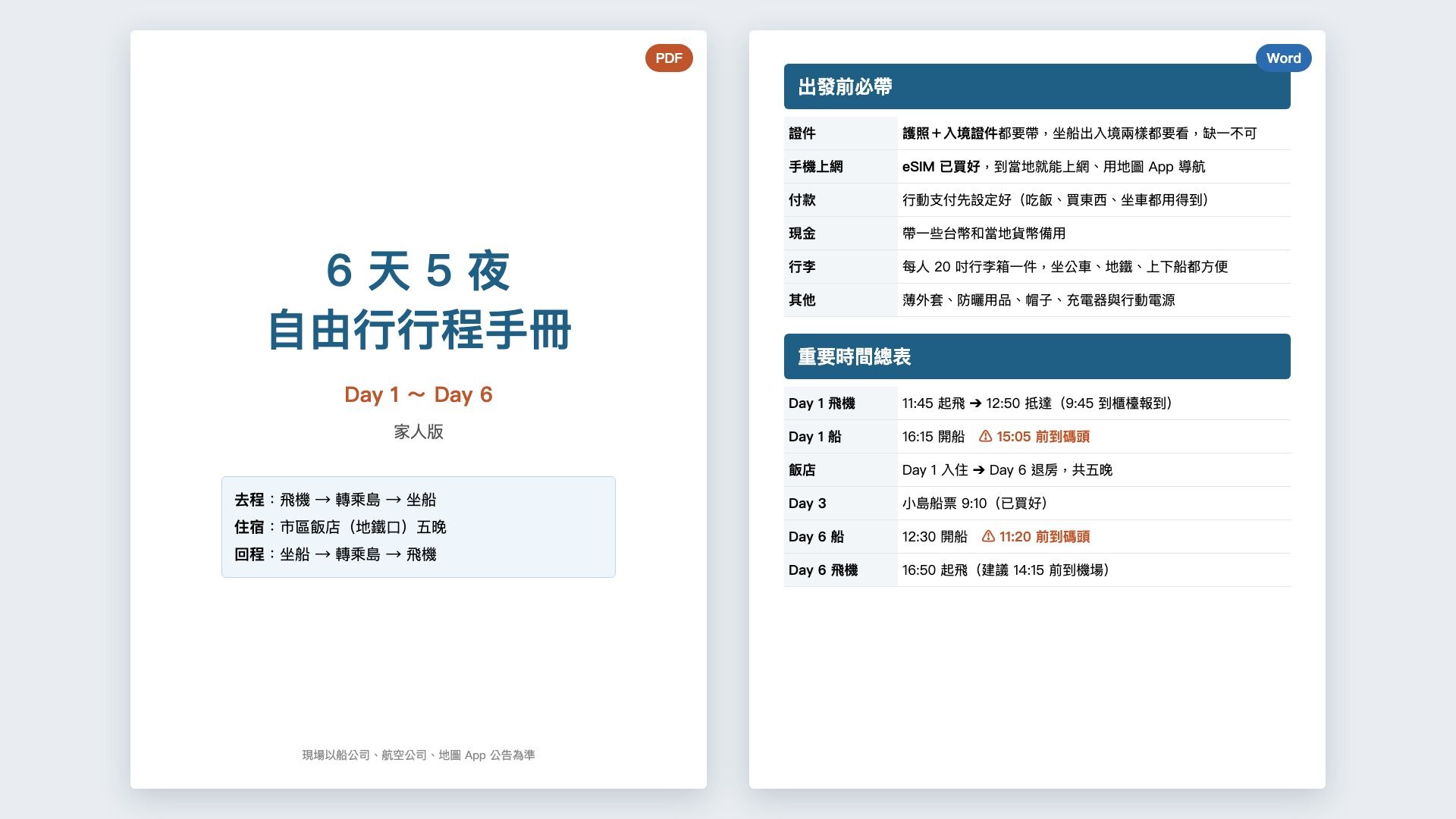Click the warning icon beside 15:05 前到碼頭
Viewport: 1456px width, 819px height.
click(985, 436)
